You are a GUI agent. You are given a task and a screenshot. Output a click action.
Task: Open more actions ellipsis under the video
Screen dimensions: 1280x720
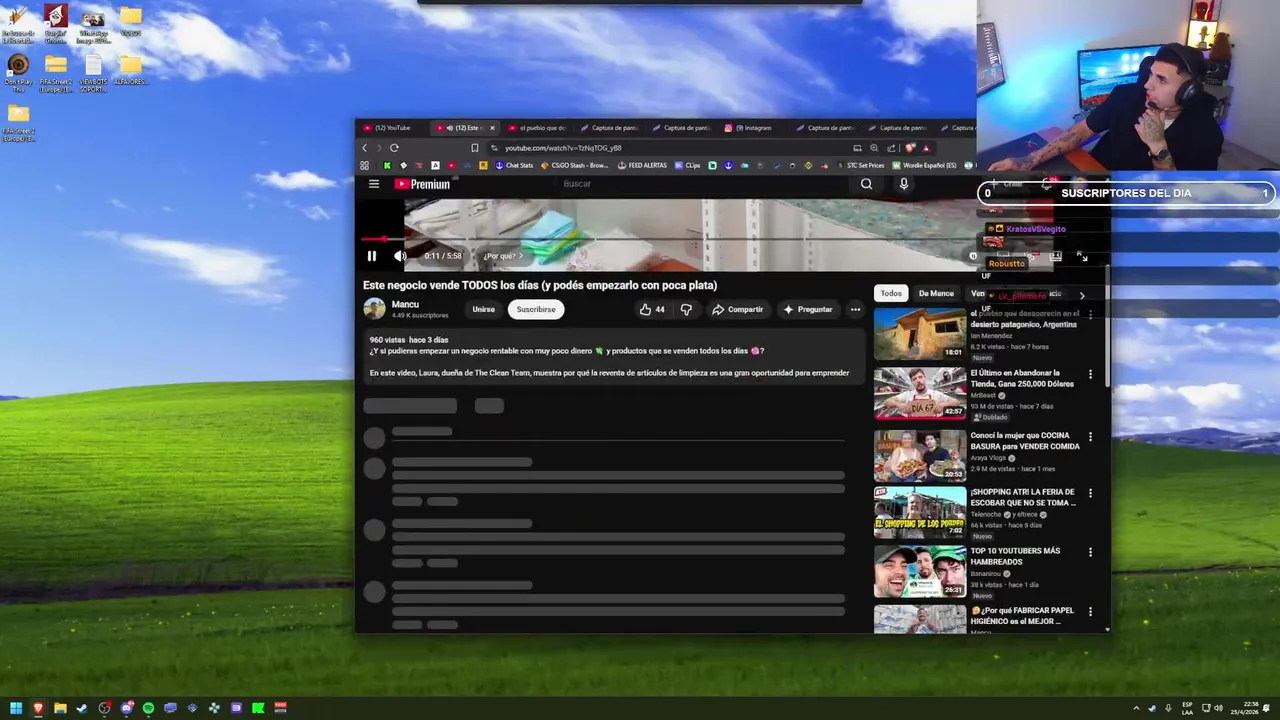click(x=855, y=310)
